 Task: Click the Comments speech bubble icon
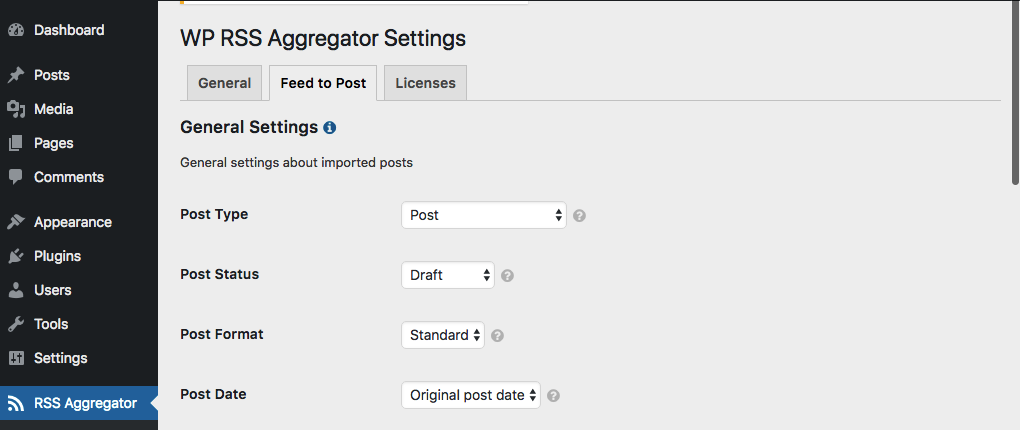click(x=16, y=177)
